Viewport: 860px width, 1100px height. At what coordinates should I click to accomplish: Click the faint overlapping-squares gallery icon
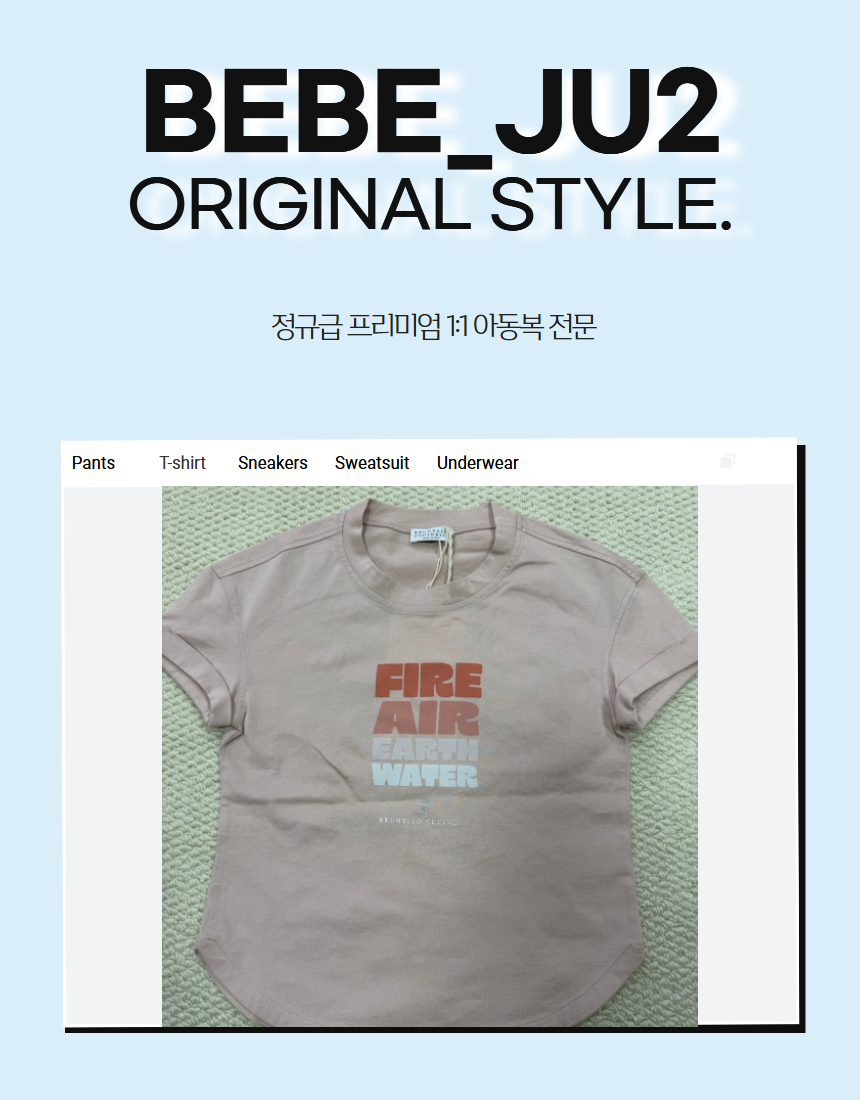[727, 461]
